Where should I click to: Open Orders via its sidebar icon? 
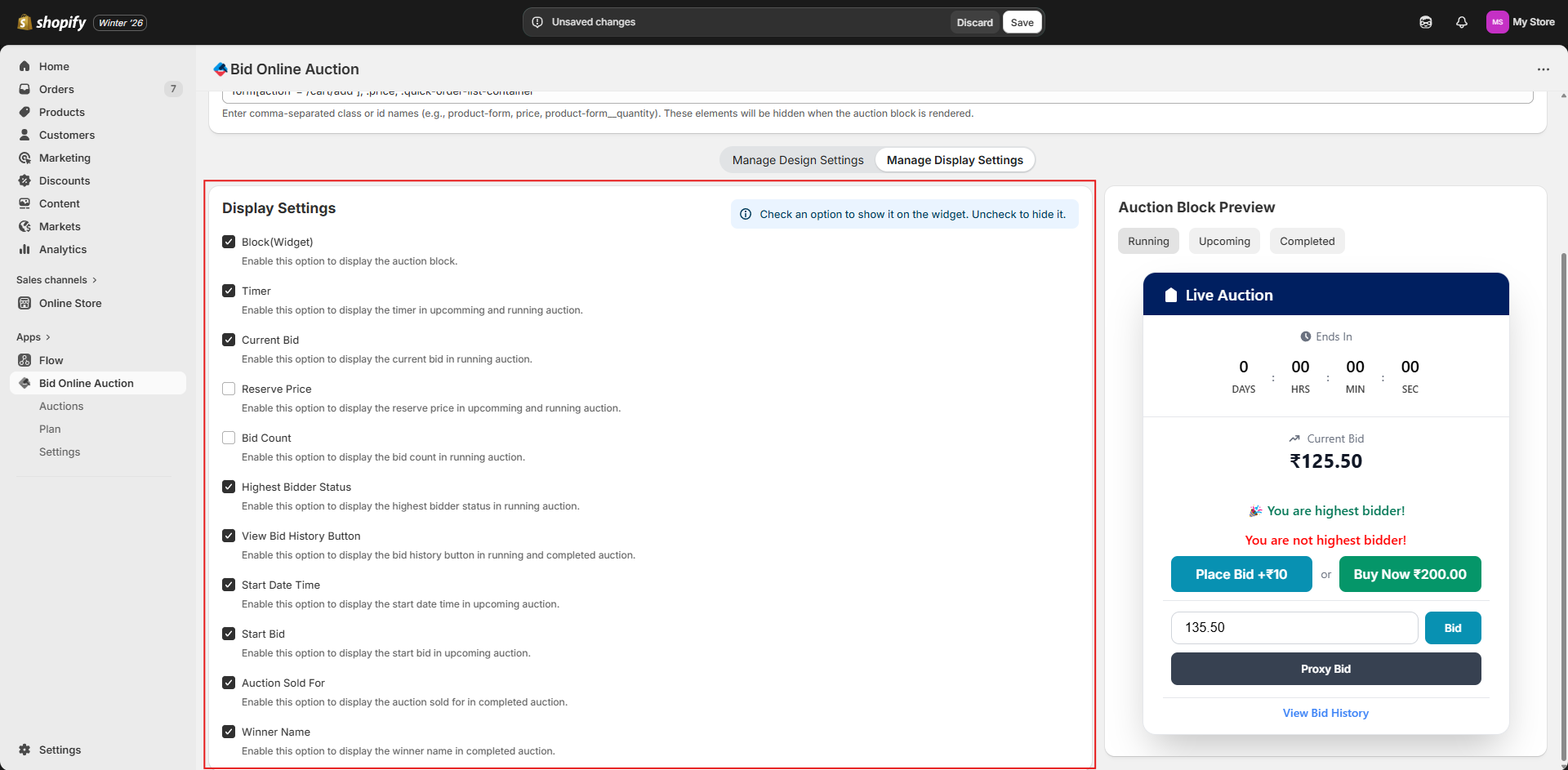(x=24, y=89)
